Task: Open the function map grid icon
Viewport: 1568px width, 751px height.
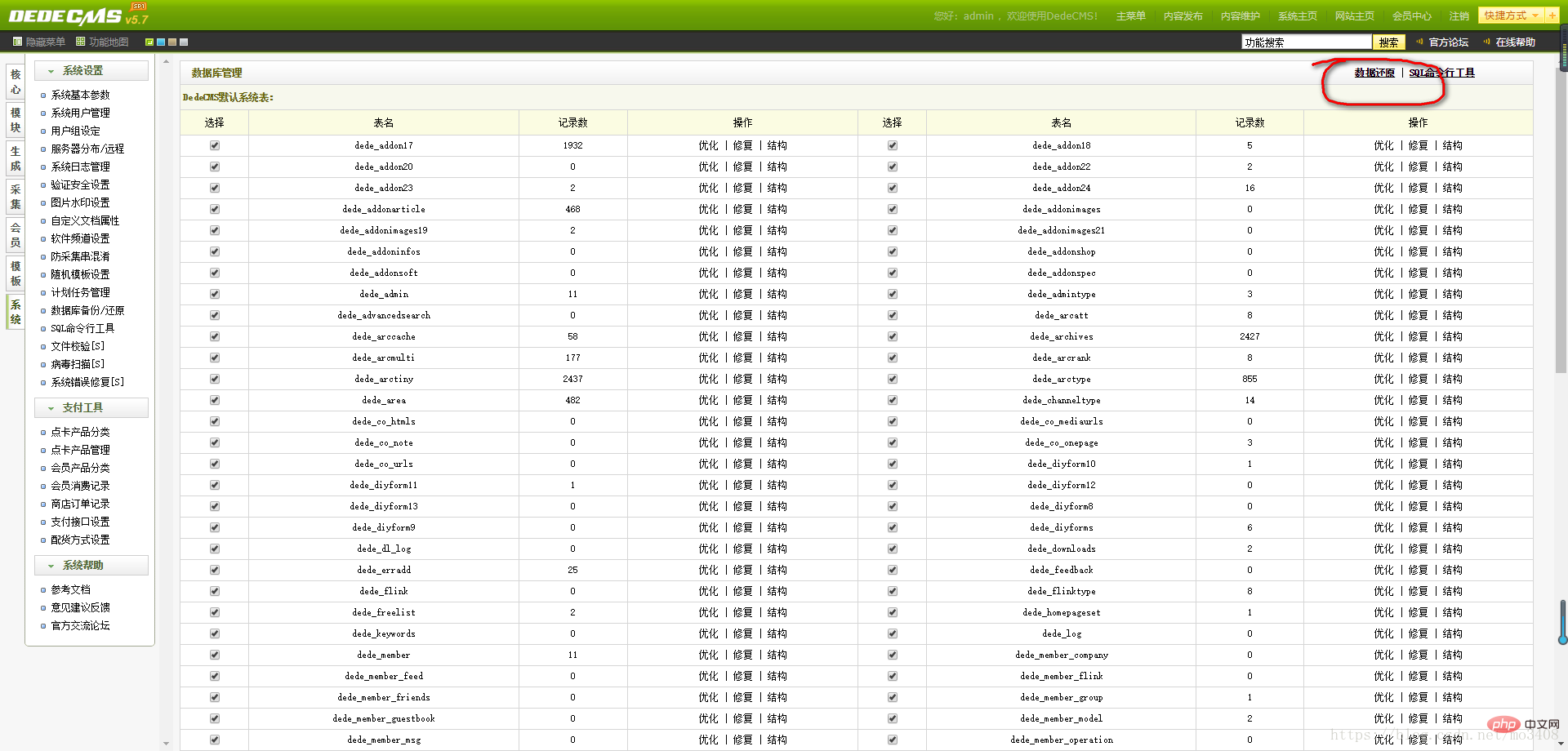Action: 80,42
